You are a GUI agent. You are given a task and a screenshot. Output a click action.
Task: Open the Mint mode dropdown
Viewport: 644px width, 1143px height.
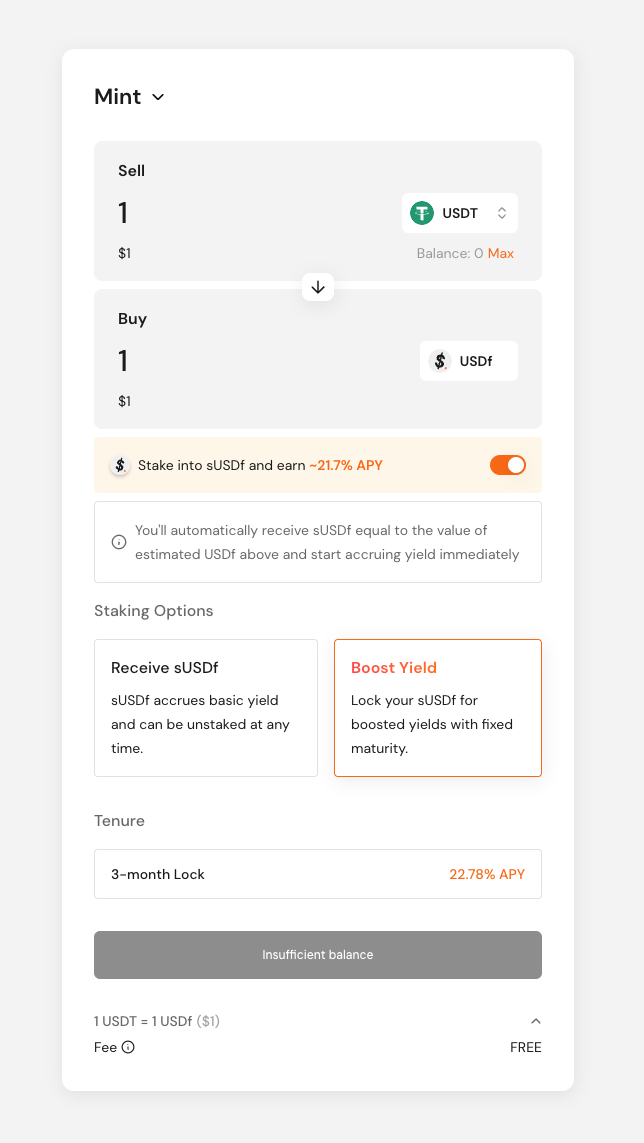(x=130, y=96)
